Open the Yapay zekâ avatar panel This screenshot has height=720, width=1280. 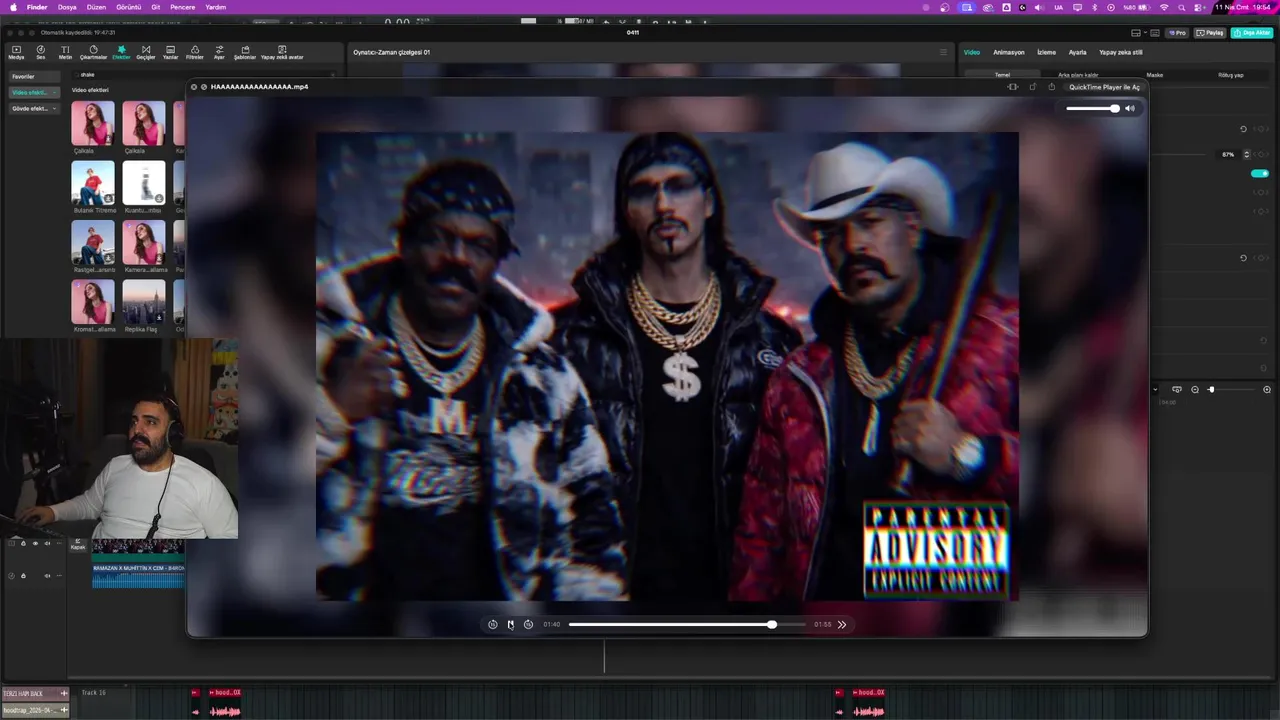tap(282, 52)
